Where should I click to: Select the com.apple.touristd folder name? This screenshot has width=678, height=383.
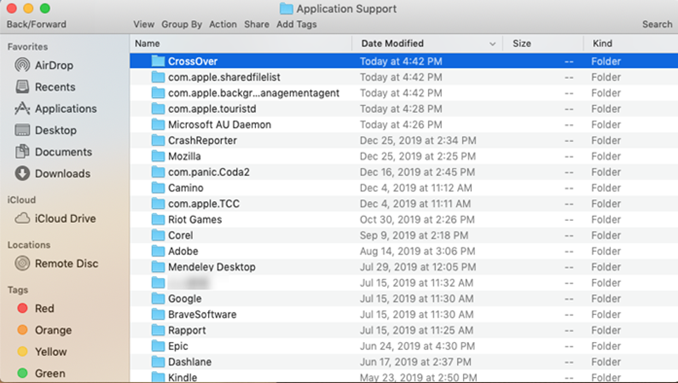coord(212,109)
